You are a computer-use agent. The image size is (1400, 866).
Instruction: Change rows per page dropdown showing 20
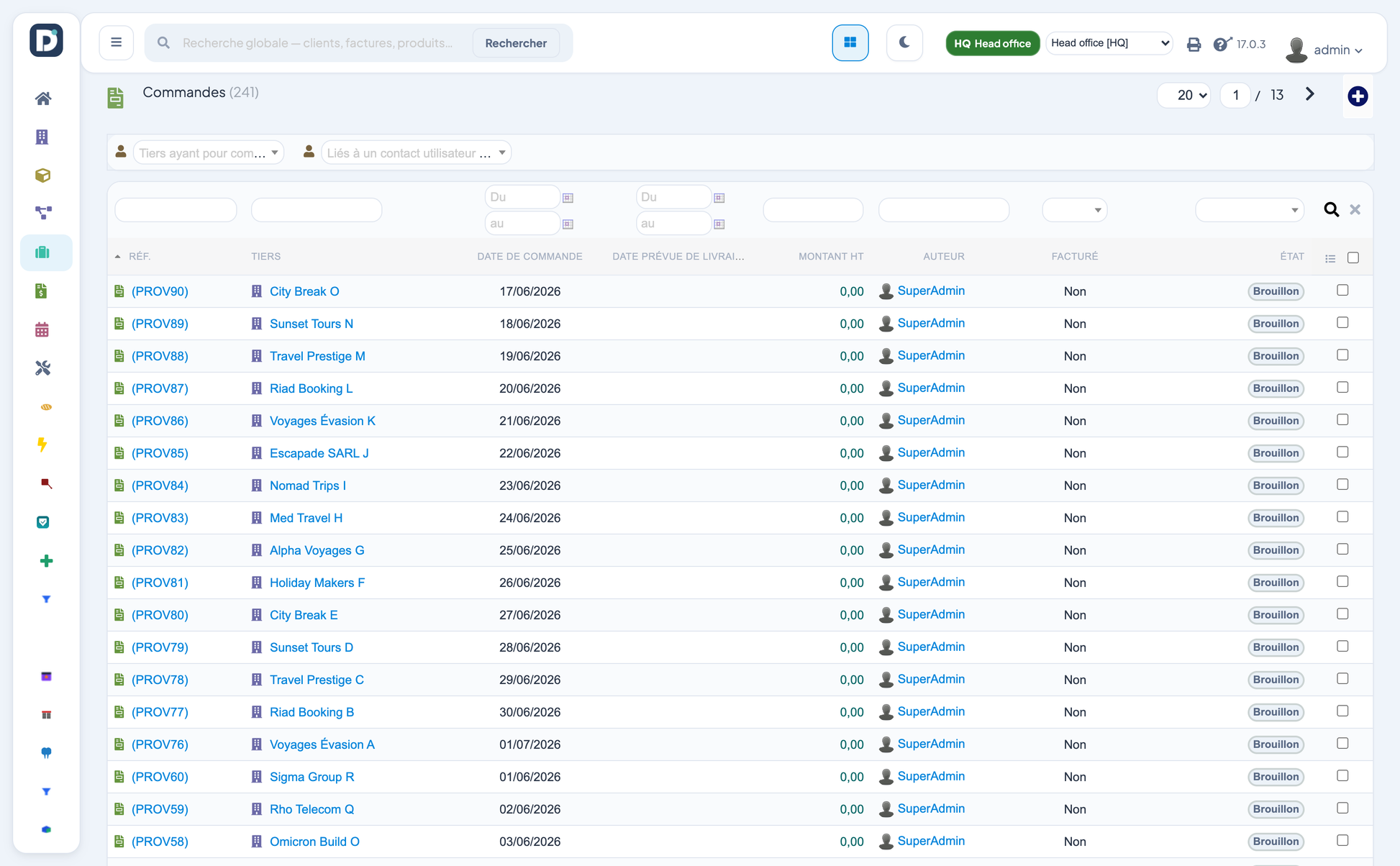1184,95
